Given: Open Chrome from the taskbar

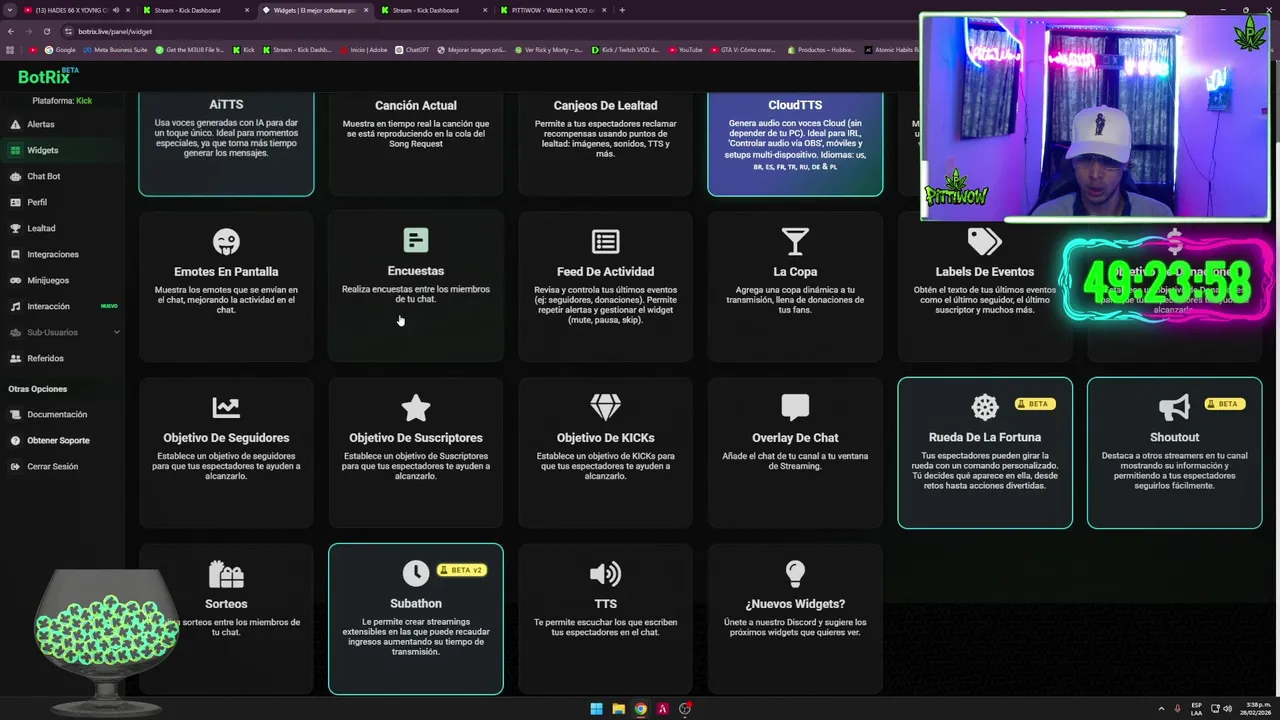Looking at the screenshot, I should [640, 709].
